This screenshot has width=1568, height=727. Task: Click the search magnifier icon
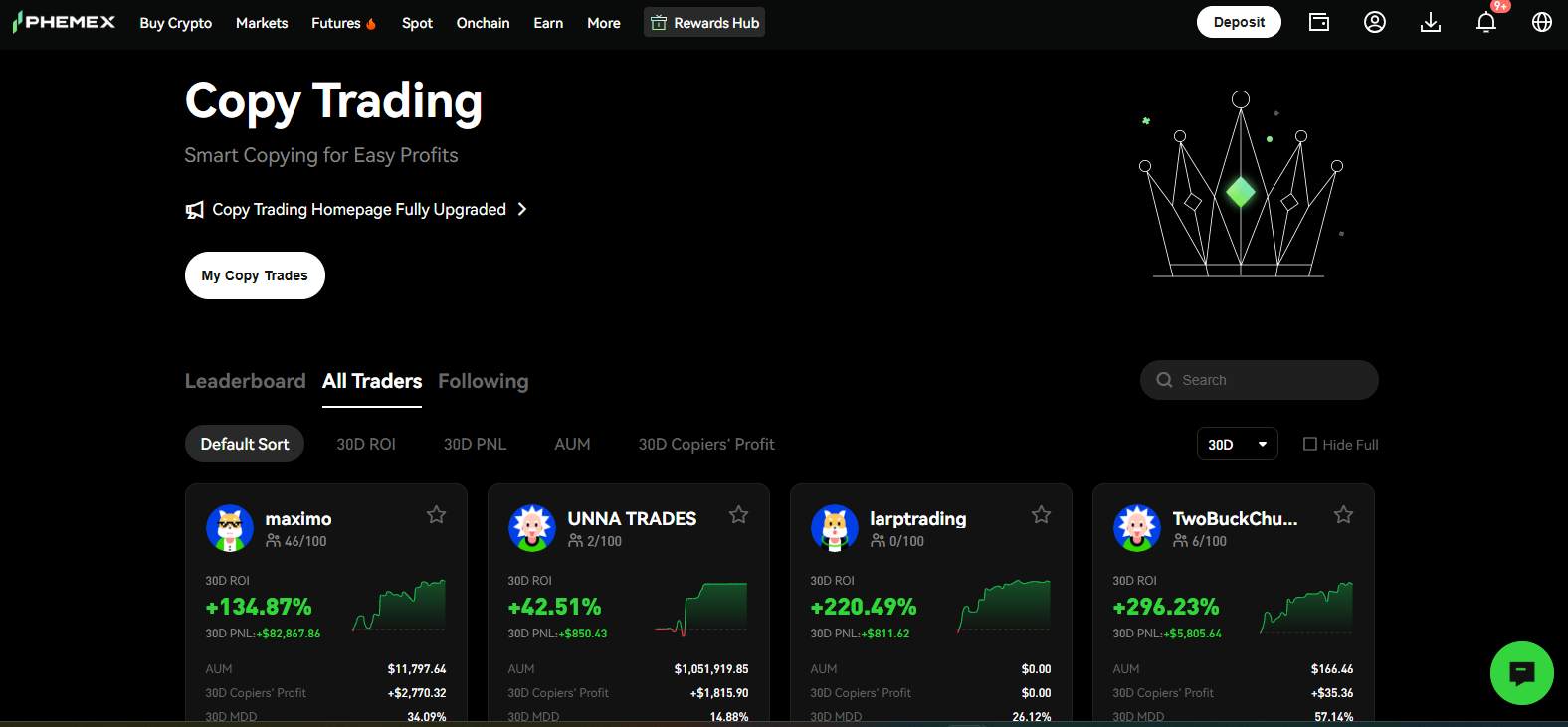tap(1164, 380)
